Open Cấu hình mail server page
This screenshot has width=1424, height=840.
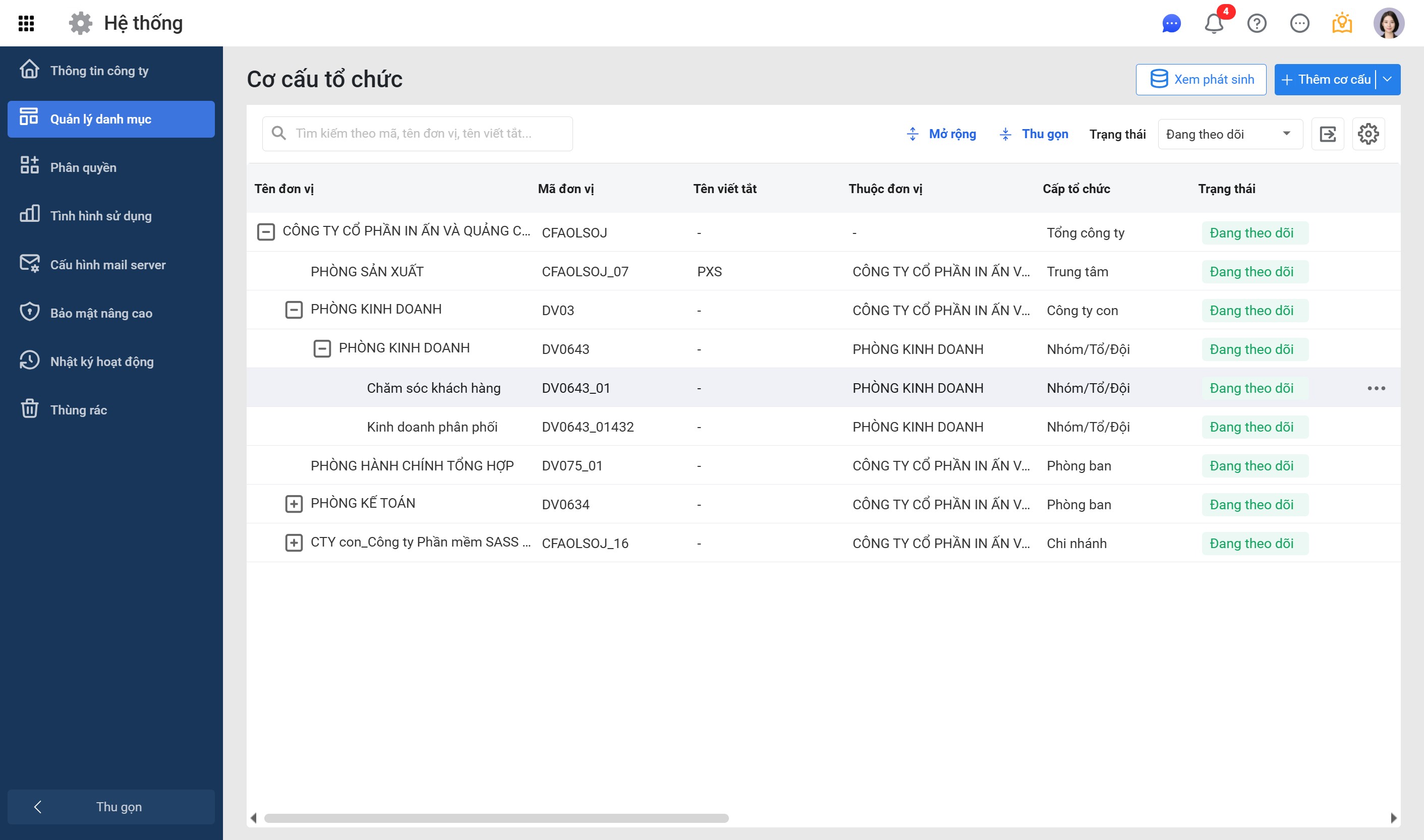tap(111, 265)
